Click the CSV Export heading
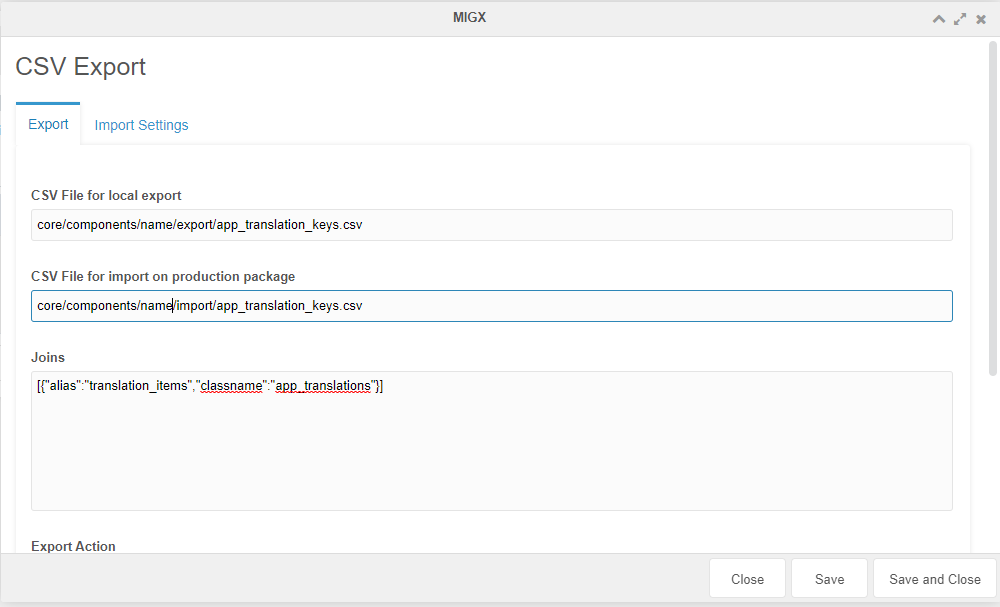1000x607 pixels. coord(80,67)
